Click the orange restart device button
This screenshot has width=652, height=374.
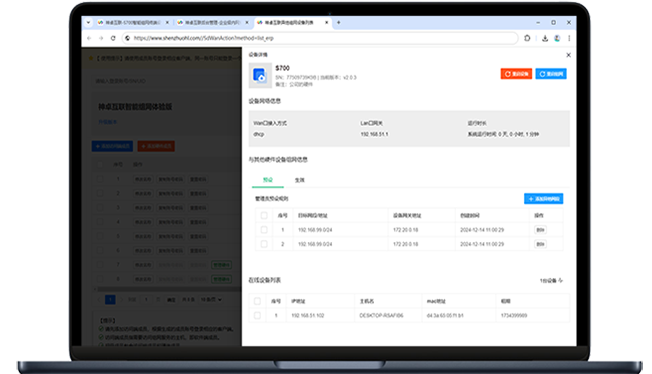pos(516,74)
